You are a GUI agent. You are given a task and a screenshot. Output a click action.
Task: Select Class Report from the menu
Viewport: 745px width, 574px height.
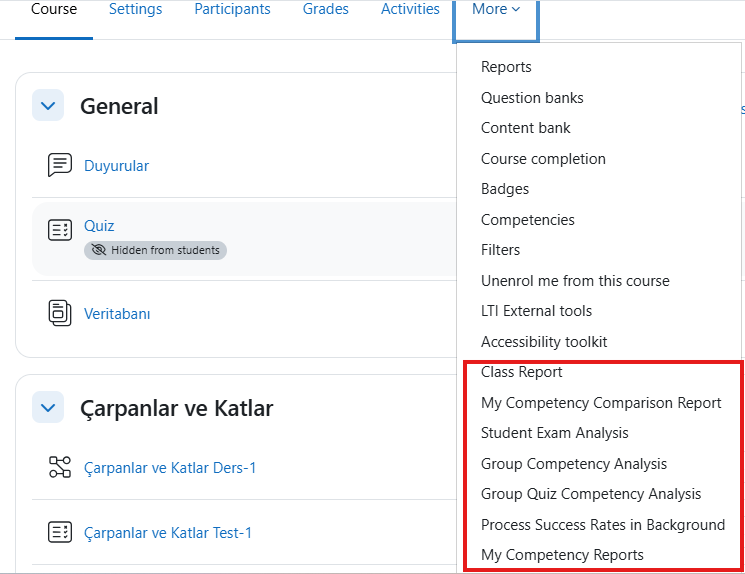(521, 372)
